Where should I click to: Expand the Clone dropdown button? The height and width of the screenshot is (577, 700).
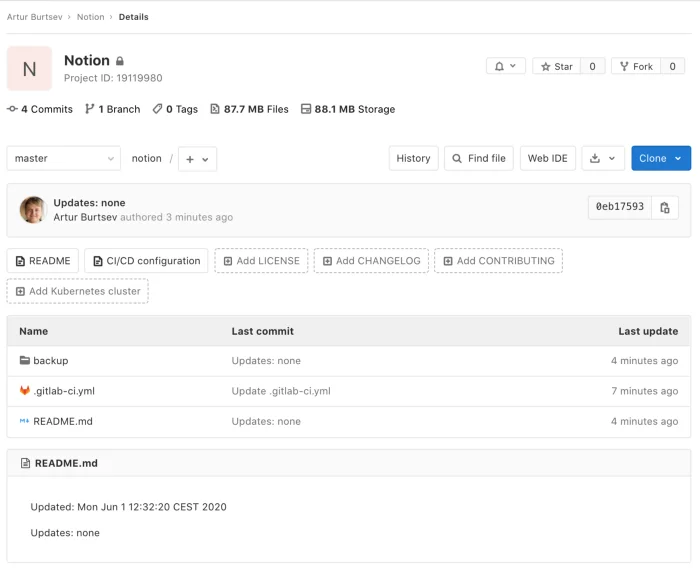[660, 158]
